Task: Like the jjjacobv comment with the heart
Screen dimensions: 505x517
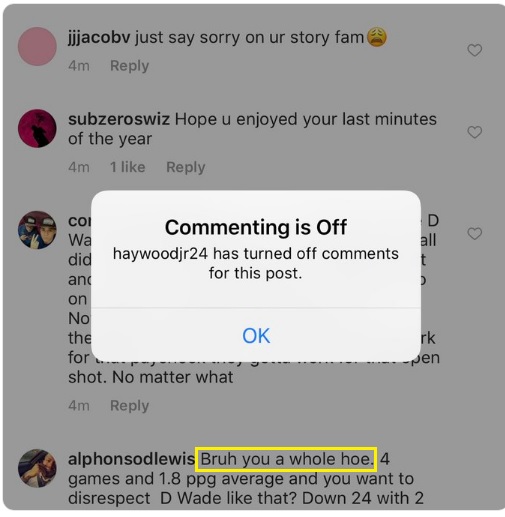Action: point(475,50)
